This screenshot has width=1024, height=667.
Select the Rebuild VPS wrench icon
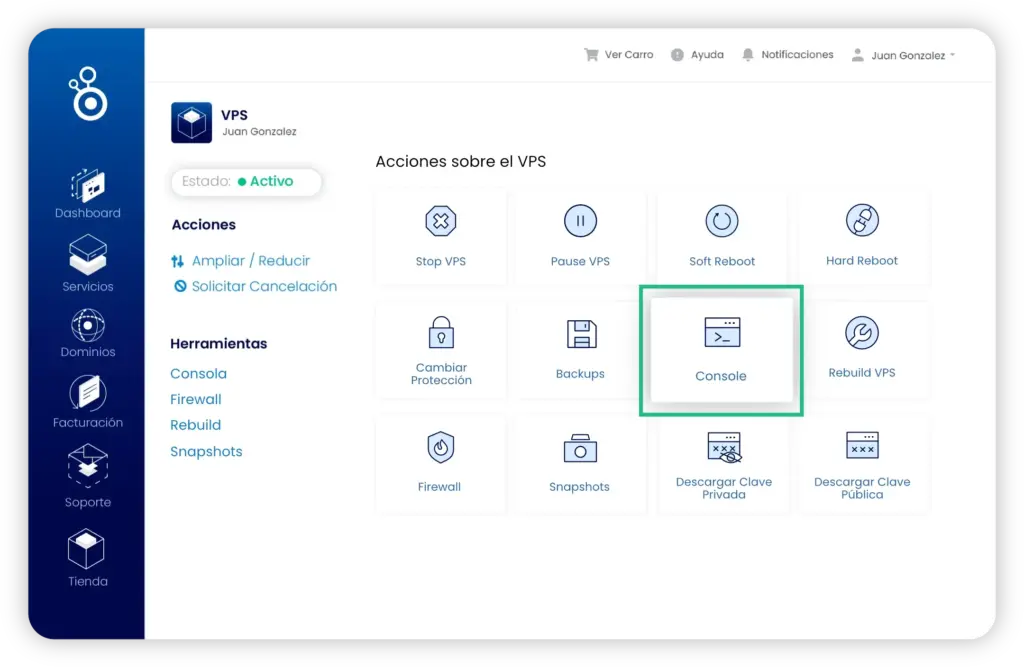pyautogui.click(x=861, y=333)
